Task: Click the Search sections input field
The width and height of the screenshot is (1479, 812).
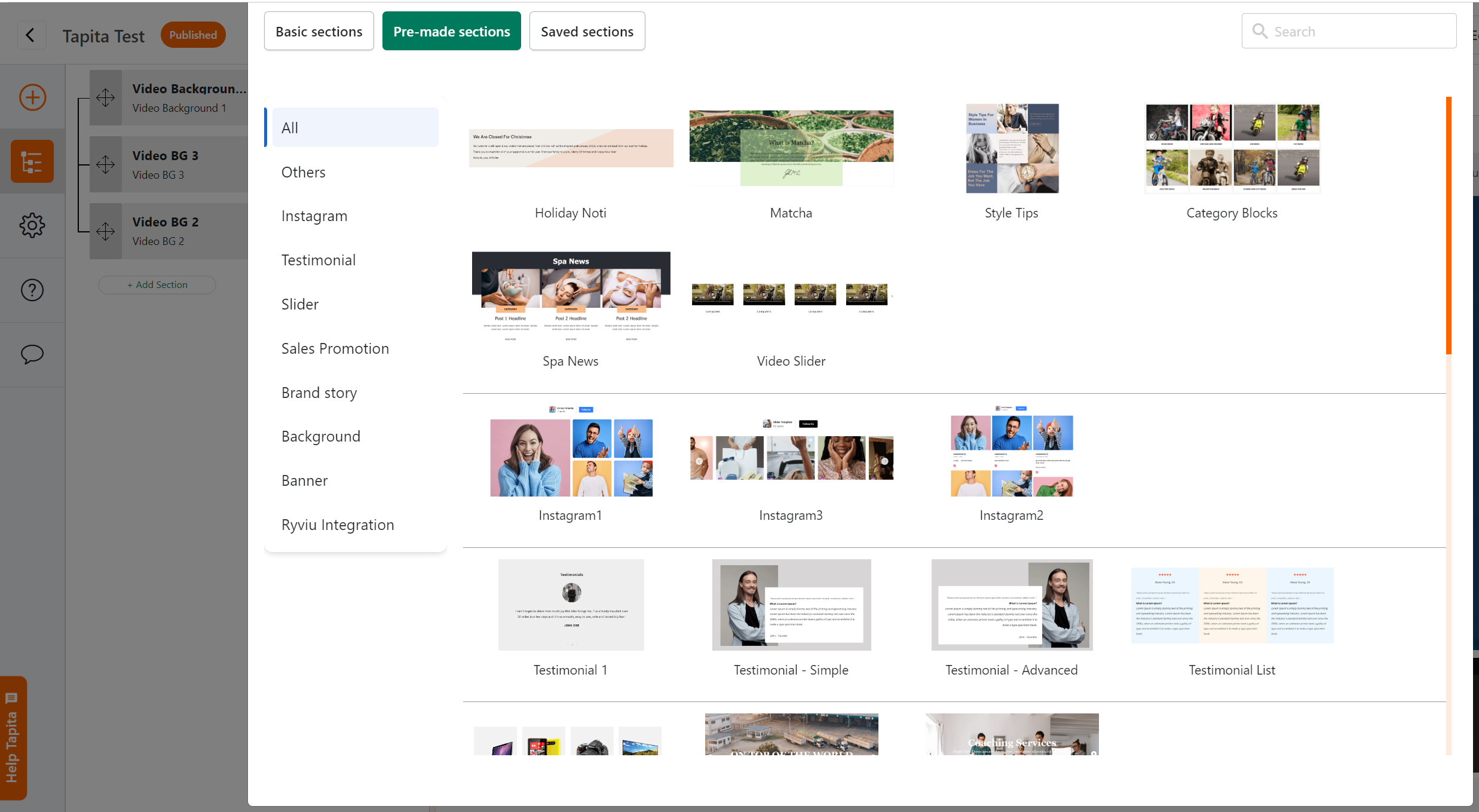Action: tap(1356, 31)
